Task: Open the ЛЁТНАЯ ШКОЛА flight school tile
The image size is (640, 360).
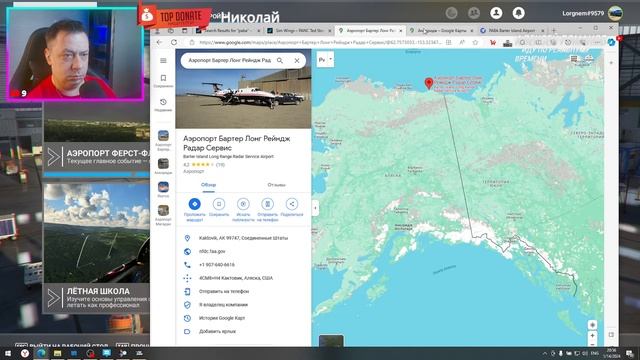Action: click(96, 248)
